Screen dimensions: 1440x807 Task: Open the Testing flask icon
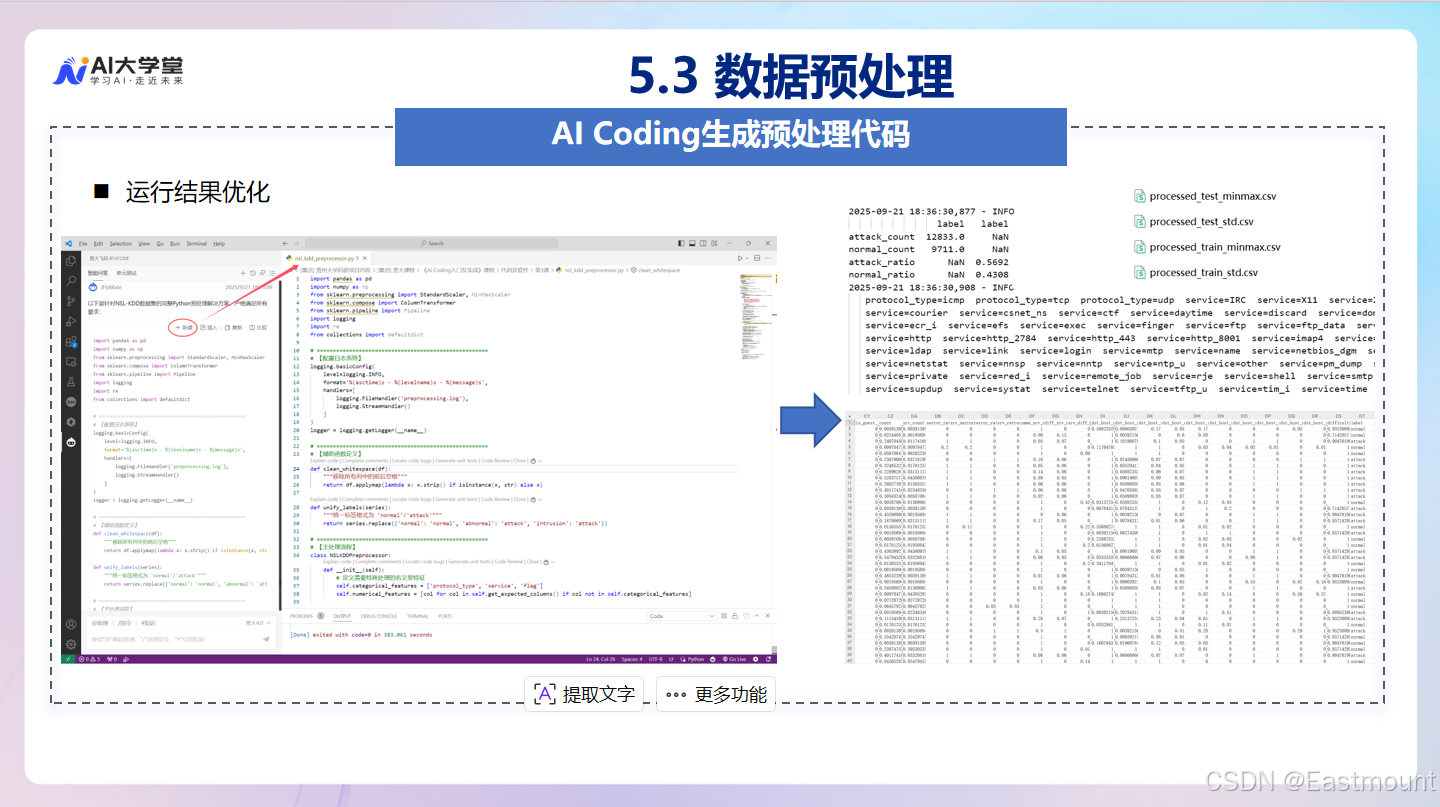coord(71,382)
